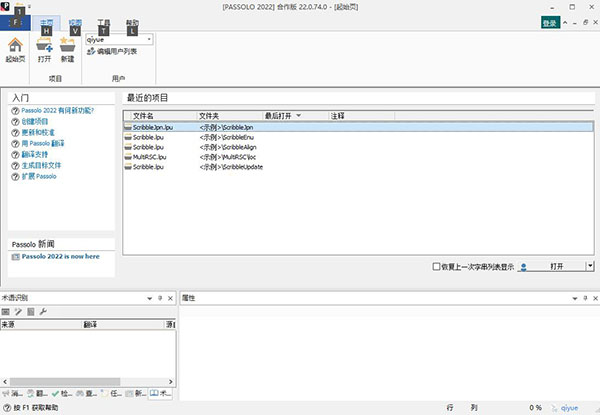Select the 检... checkmark bottom tab
The image size is (600, 415).
[62, 393]
